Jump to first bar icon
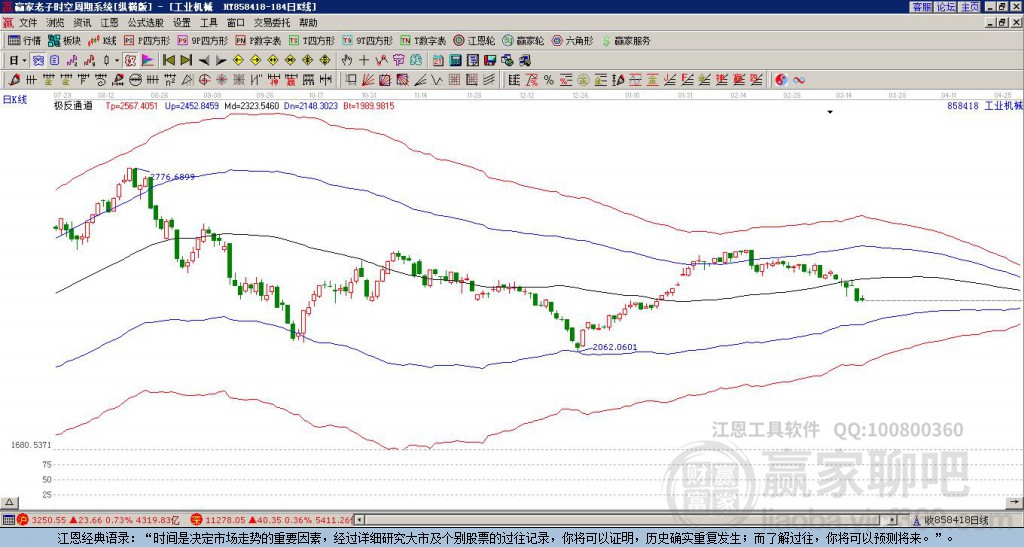 click(168, 61)
